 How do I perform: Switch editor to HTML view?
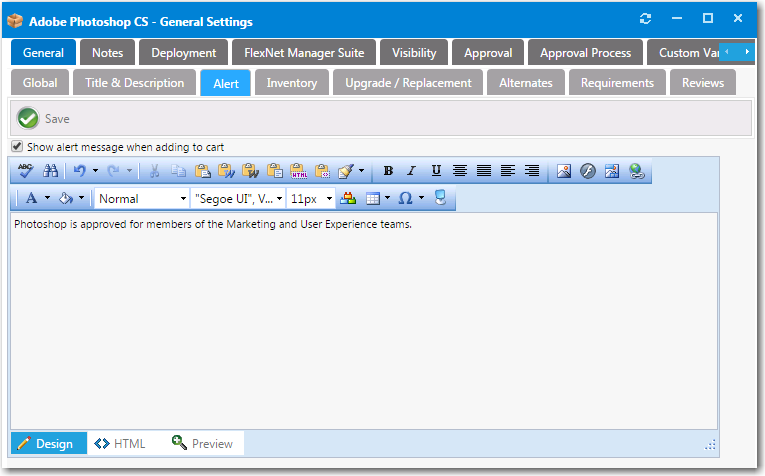pyautogui.click(x=120, y=443)
